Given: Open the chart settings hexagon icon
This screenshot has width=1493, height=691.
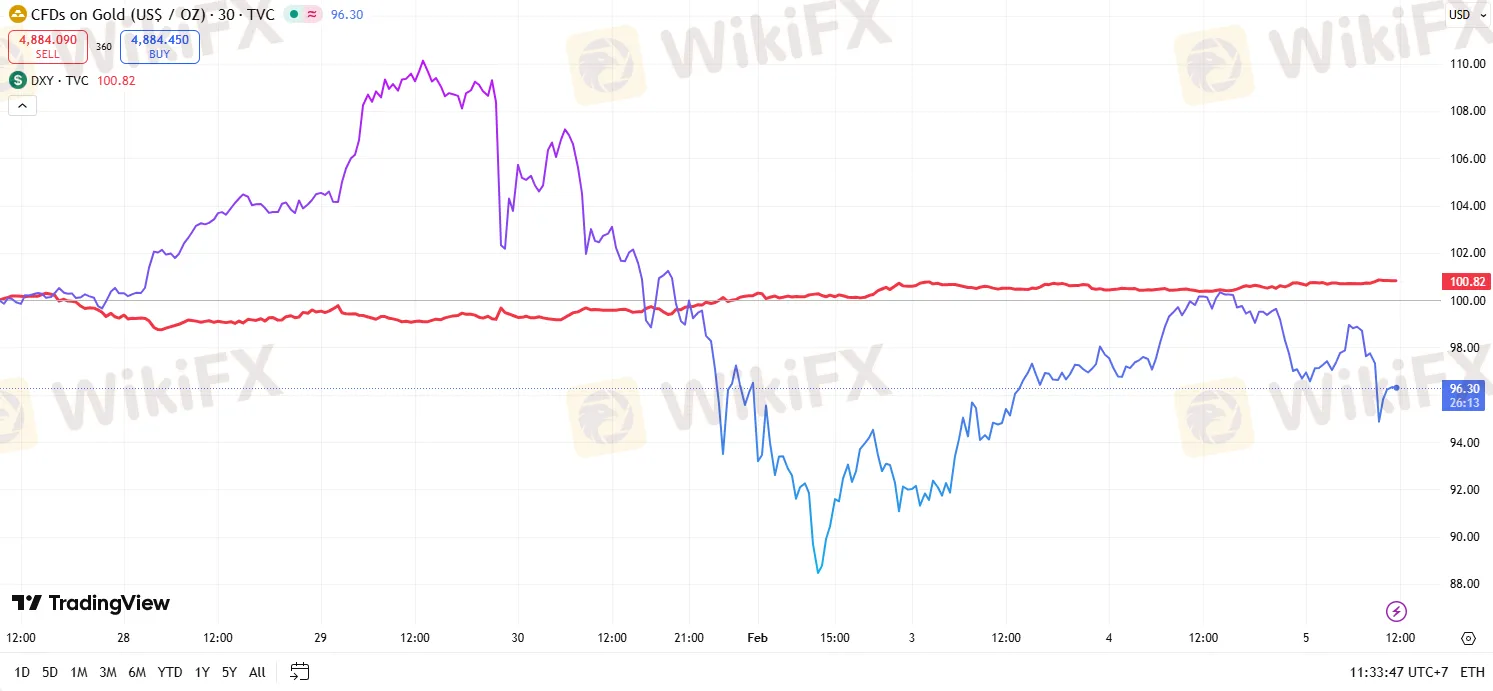Looking at the screenshot, I should tap(1468, 638).
